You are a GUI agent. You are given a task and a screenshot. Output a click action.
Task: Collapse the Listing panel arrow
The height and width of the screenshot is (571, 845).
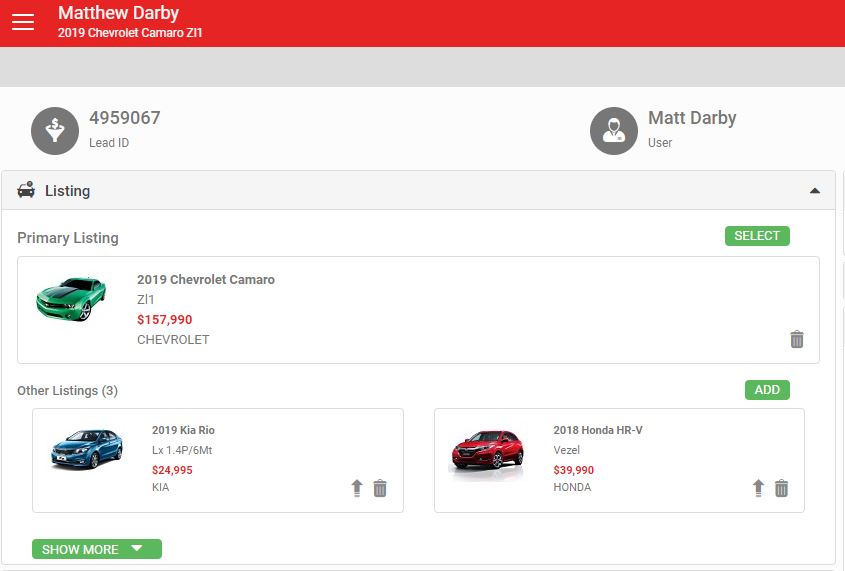[815, 191]
